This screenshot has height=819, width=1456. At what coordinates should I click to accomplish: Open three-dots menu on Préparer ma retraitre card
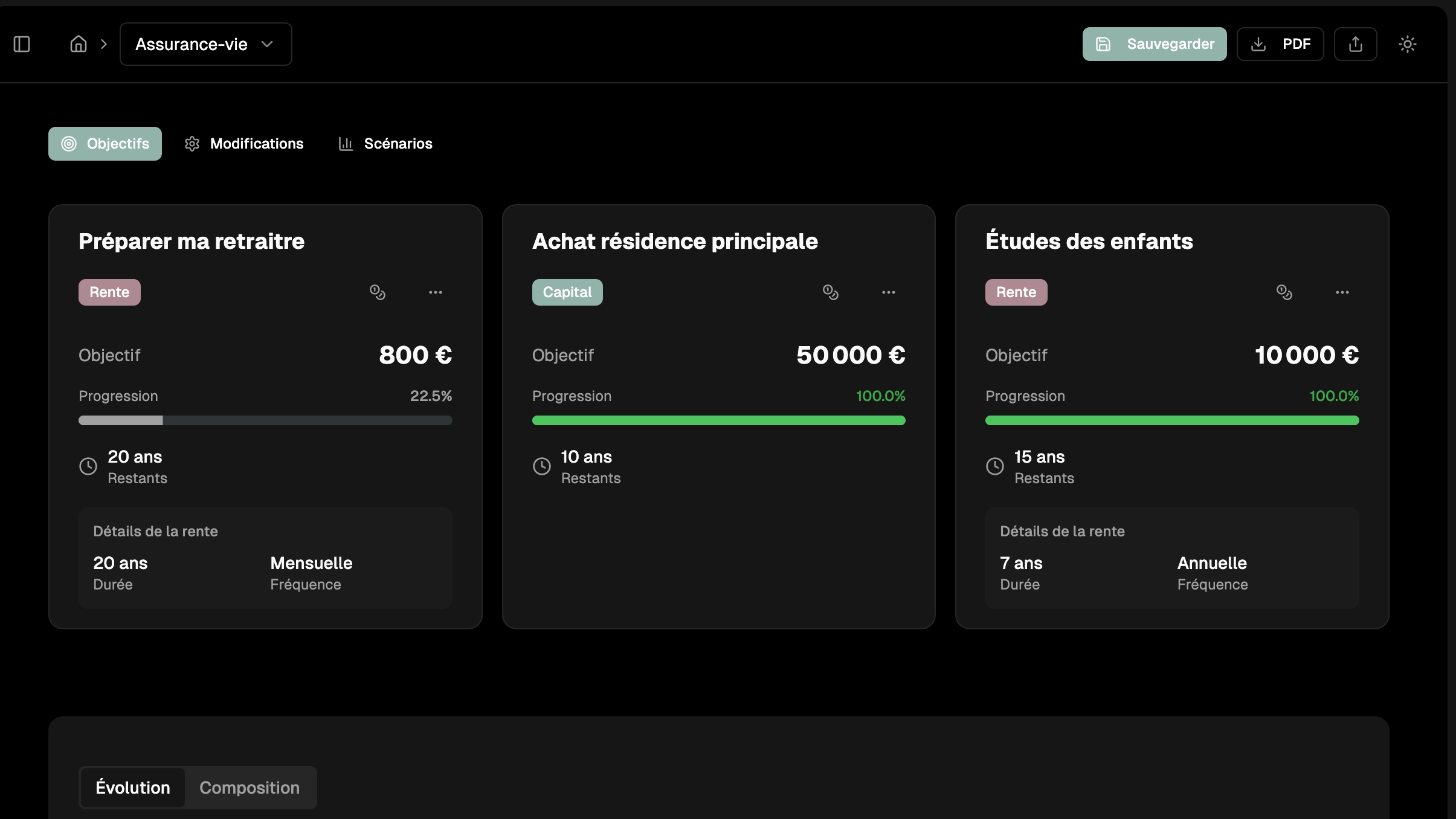click(436, 292)
